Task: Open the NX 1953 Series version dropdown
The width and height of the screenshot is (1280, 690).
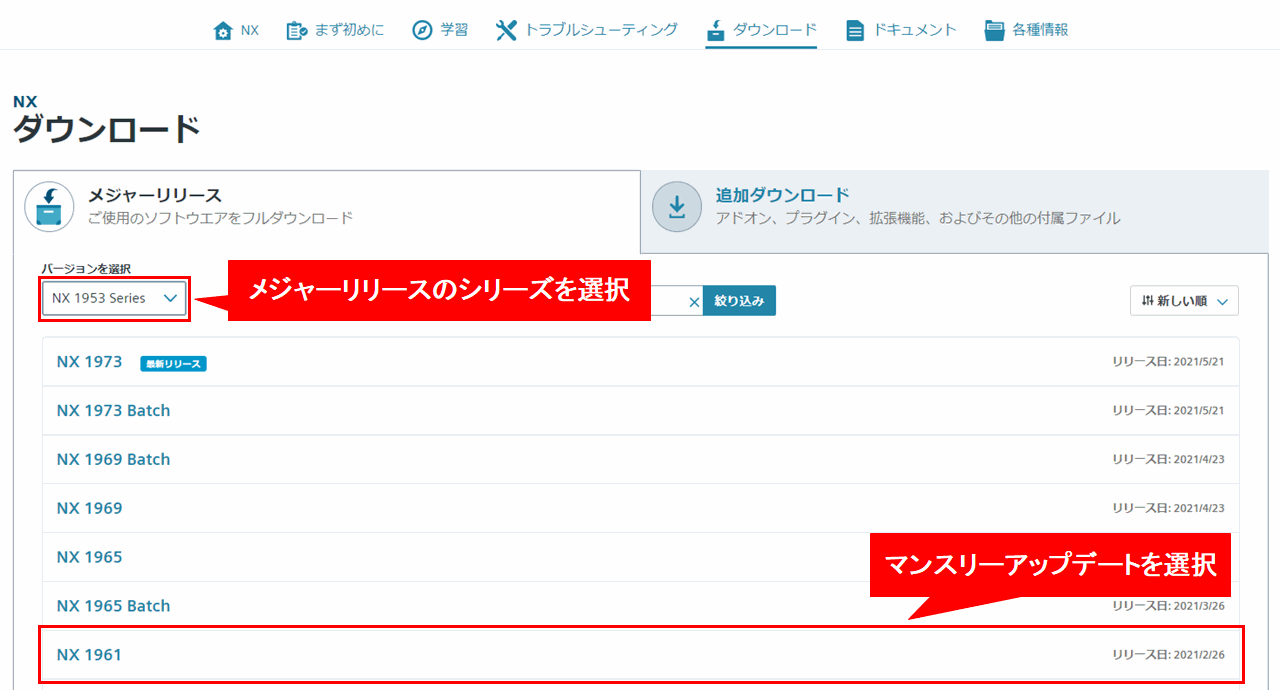Action: click(x=114, y=298)
